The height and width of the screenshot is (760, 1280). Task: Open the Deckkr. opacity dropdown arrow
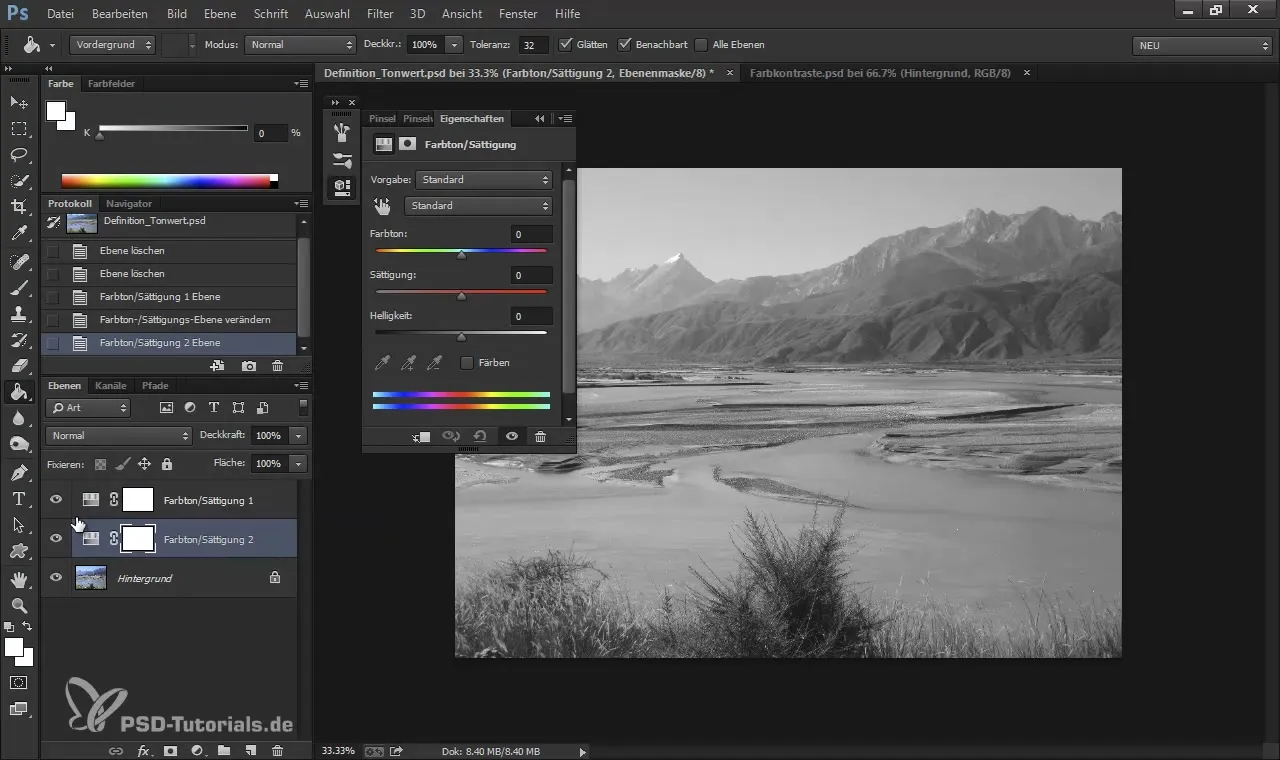coord(454,45)
